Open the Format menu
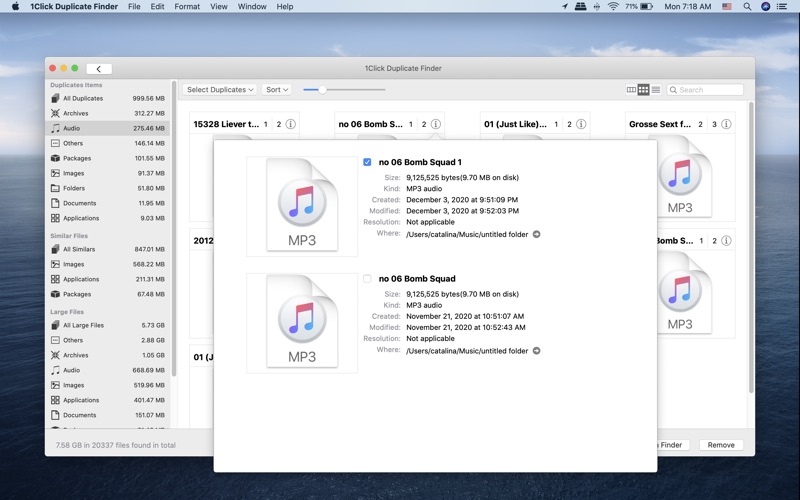 point(187,7)
